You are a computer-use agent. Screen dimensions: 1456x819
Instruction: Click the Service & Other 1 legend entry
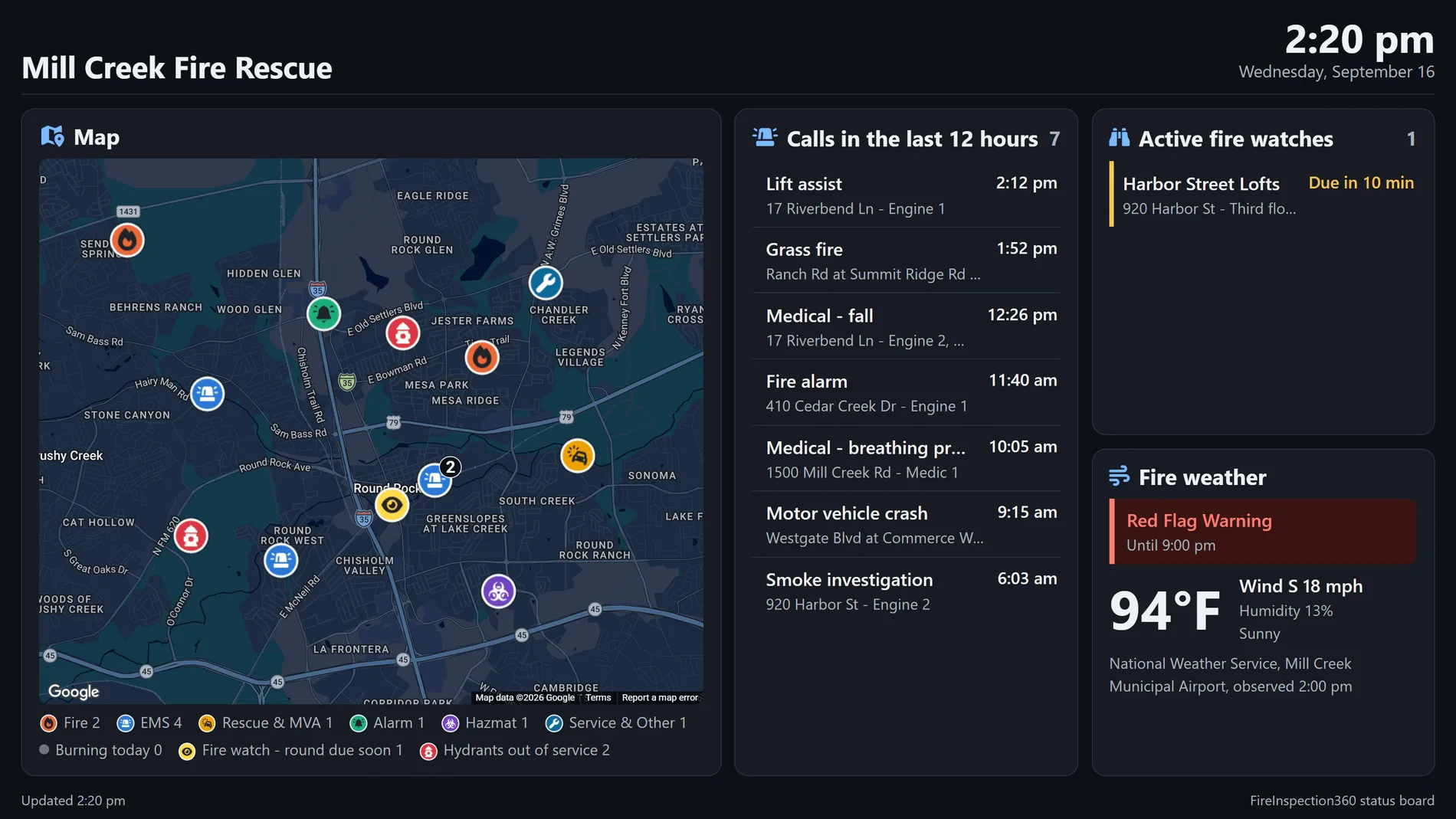[616, 723]
